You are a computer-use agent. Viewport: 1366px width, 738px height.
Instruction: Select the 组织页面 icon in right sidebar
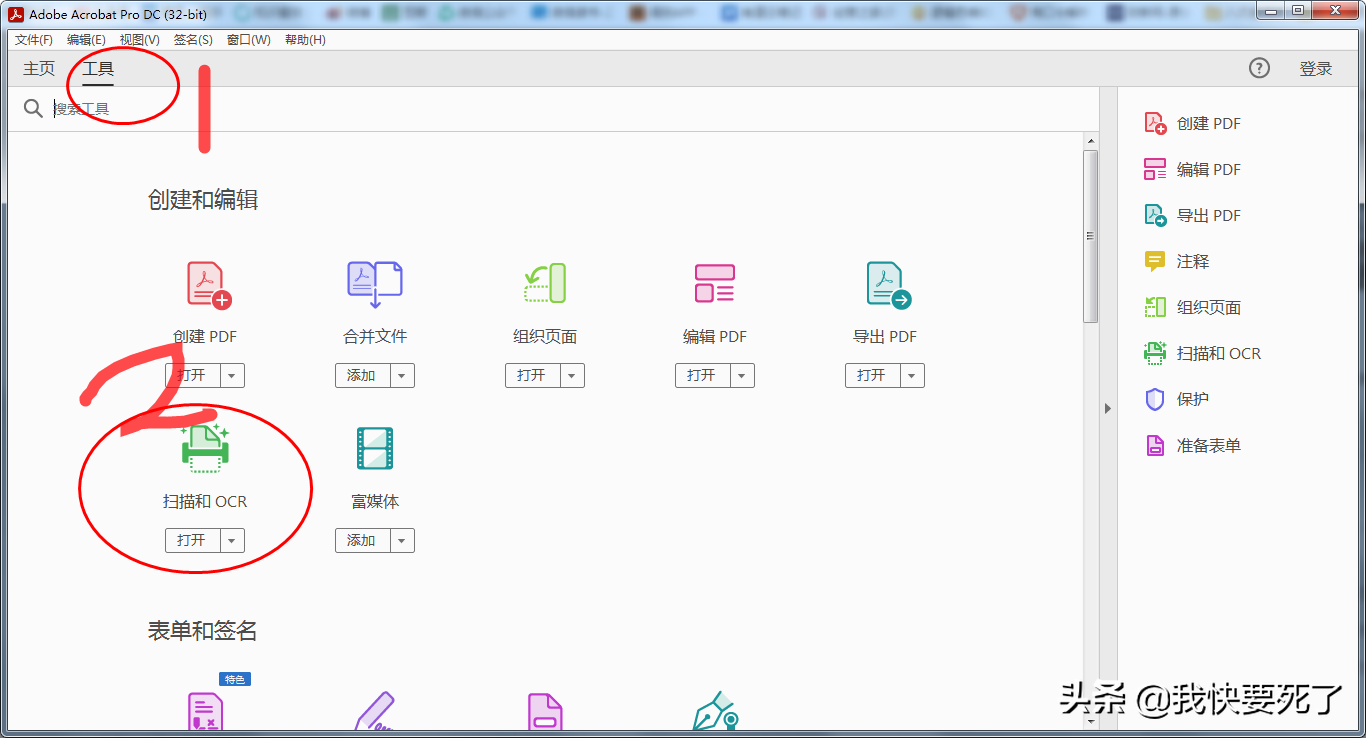click(x=1155, y=307)
